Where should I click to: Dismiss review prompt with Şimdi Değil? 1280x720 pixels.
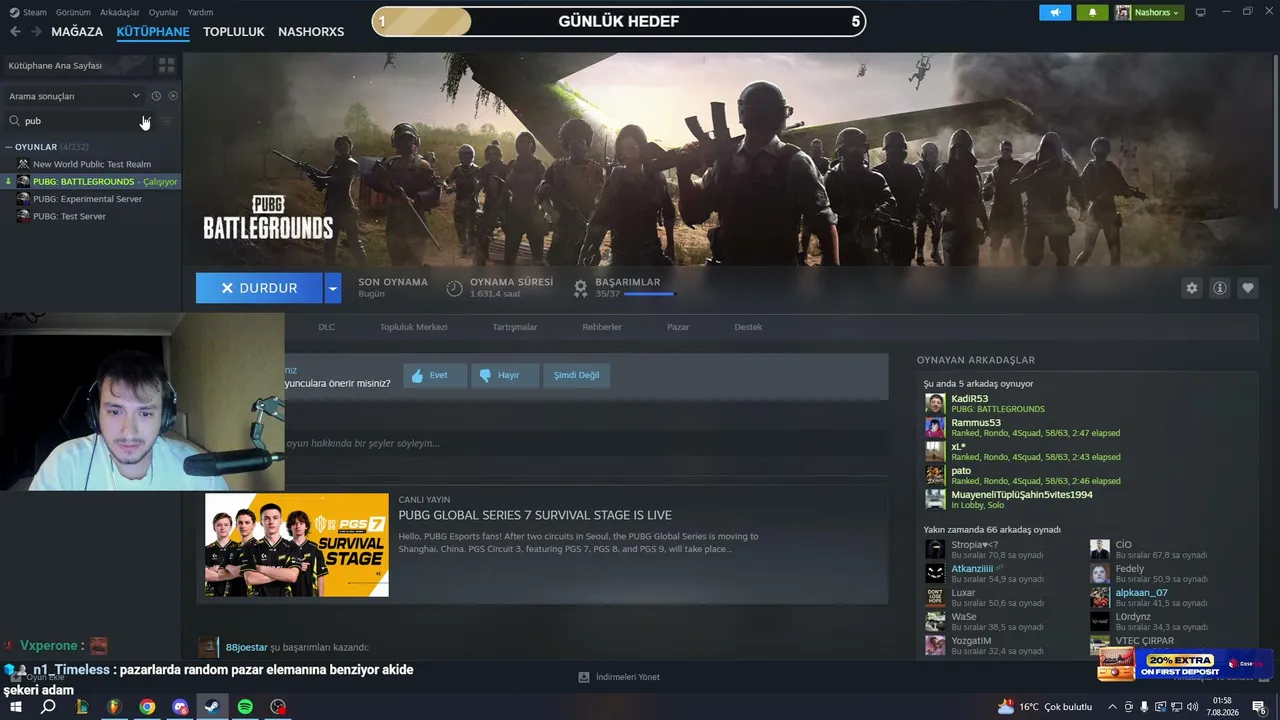coord(577,375)
